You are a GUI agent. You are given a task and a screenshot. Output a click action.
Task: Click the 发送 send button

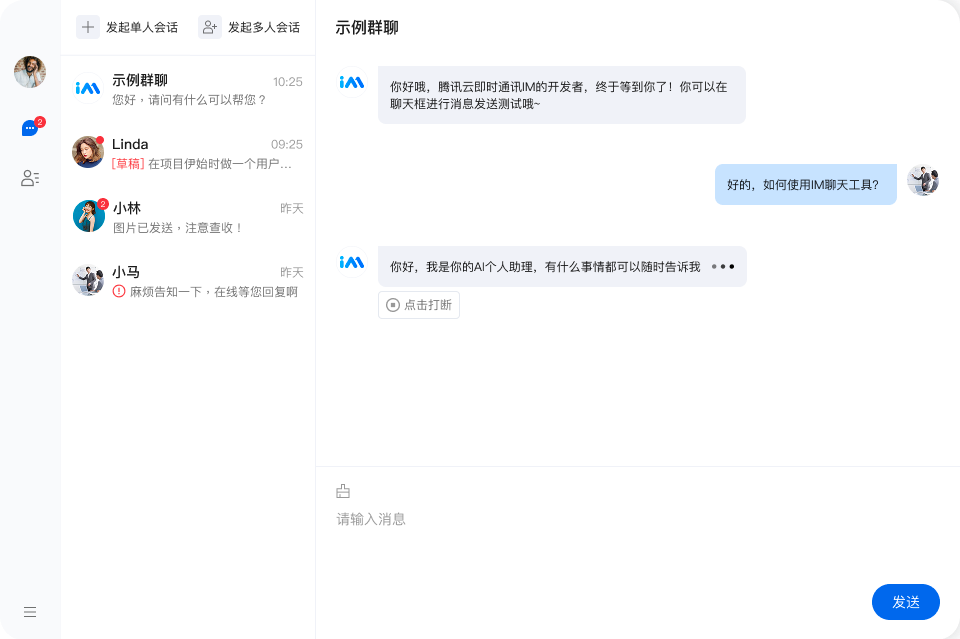[x=906, y=602]
